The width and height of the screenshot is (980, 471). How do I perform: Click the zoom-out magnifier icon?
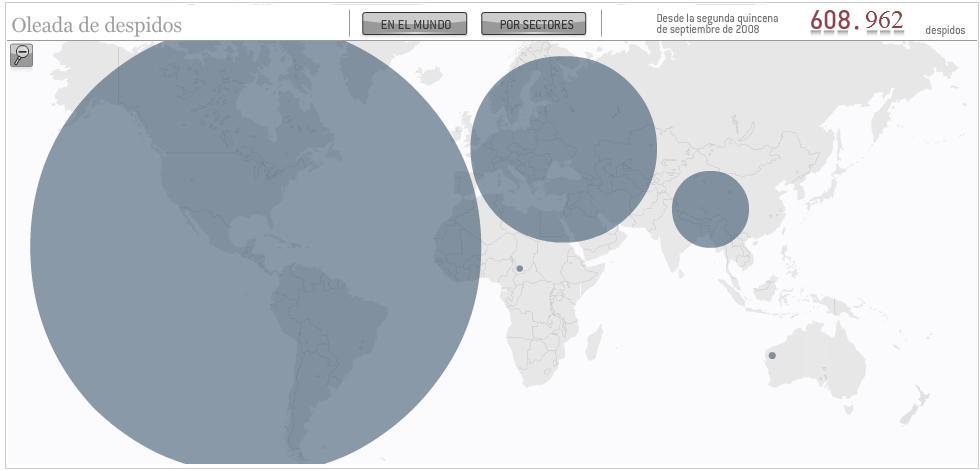[22, 55]
